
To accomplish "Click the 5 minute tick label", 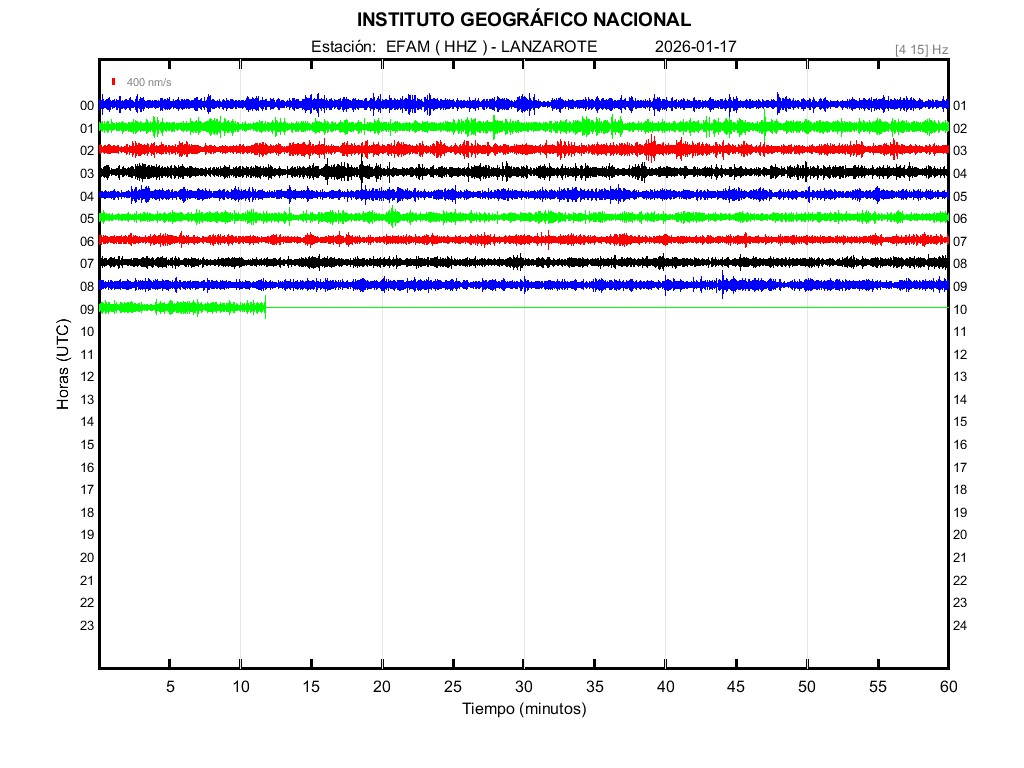I will [170, 686].
